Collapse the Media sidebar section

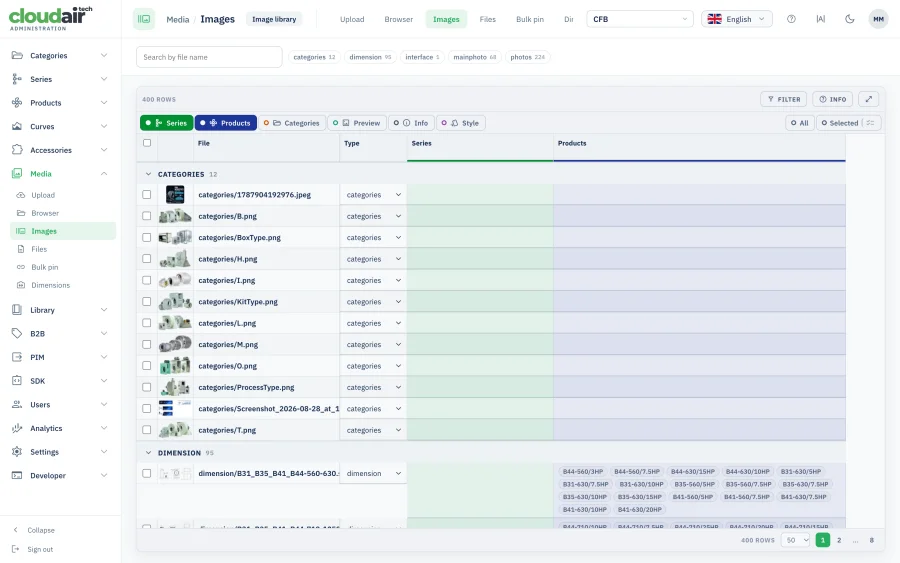104,173
